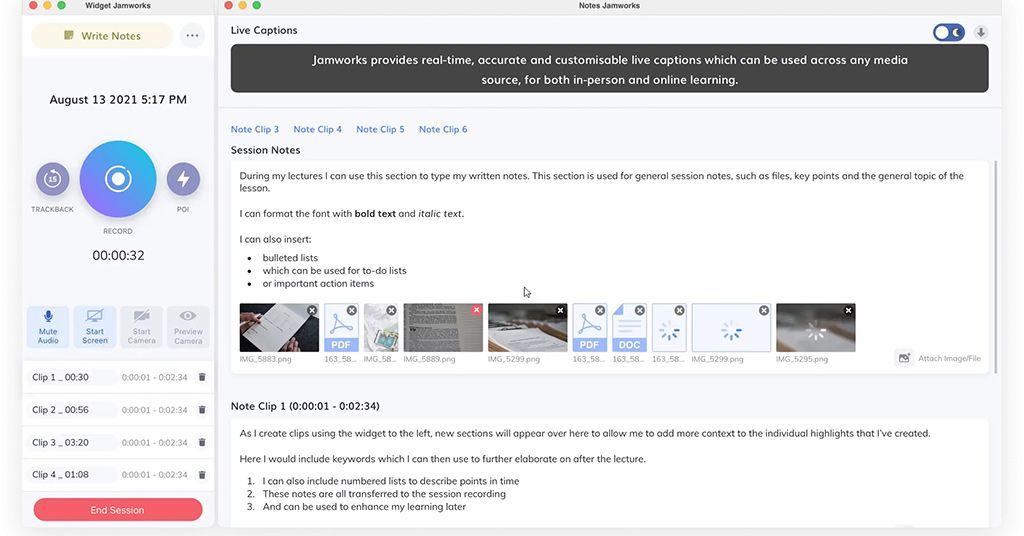
Task: Delete Clip 1 with trash icon
Action: (x=202, y=377)
